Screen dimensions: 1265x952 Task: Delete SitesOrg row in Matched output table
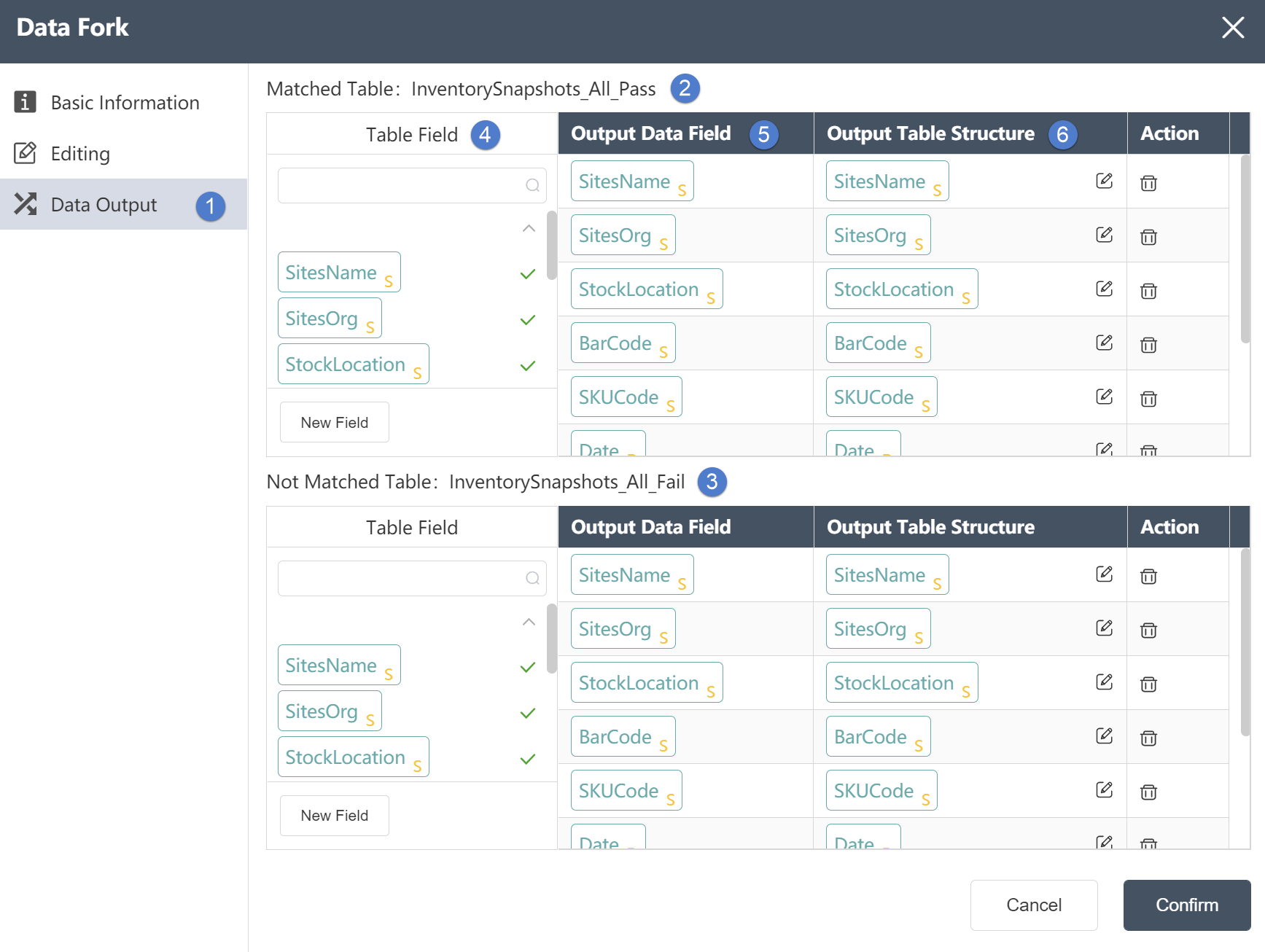point(1148,237)
